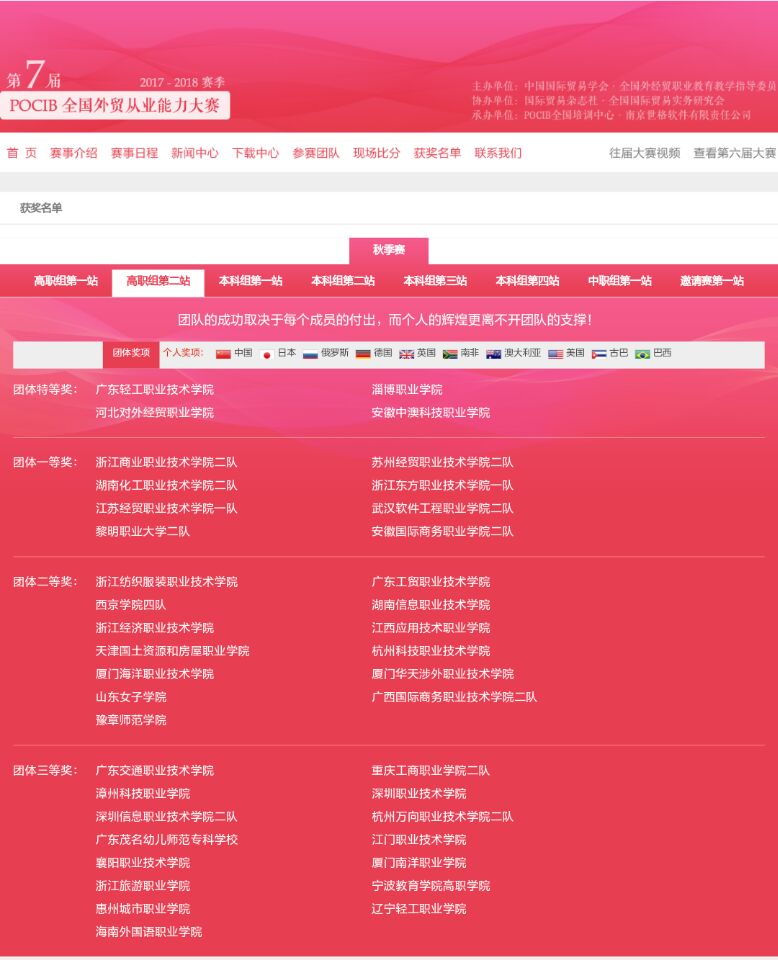Select the 本科组第三站 tab
The height and width of the screenshot is (960, 778).
coord(435,281)
